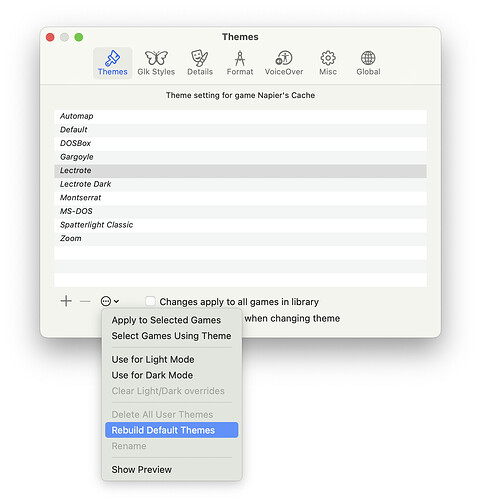Select the Lectrote Dark theme row

coord(240,184)
